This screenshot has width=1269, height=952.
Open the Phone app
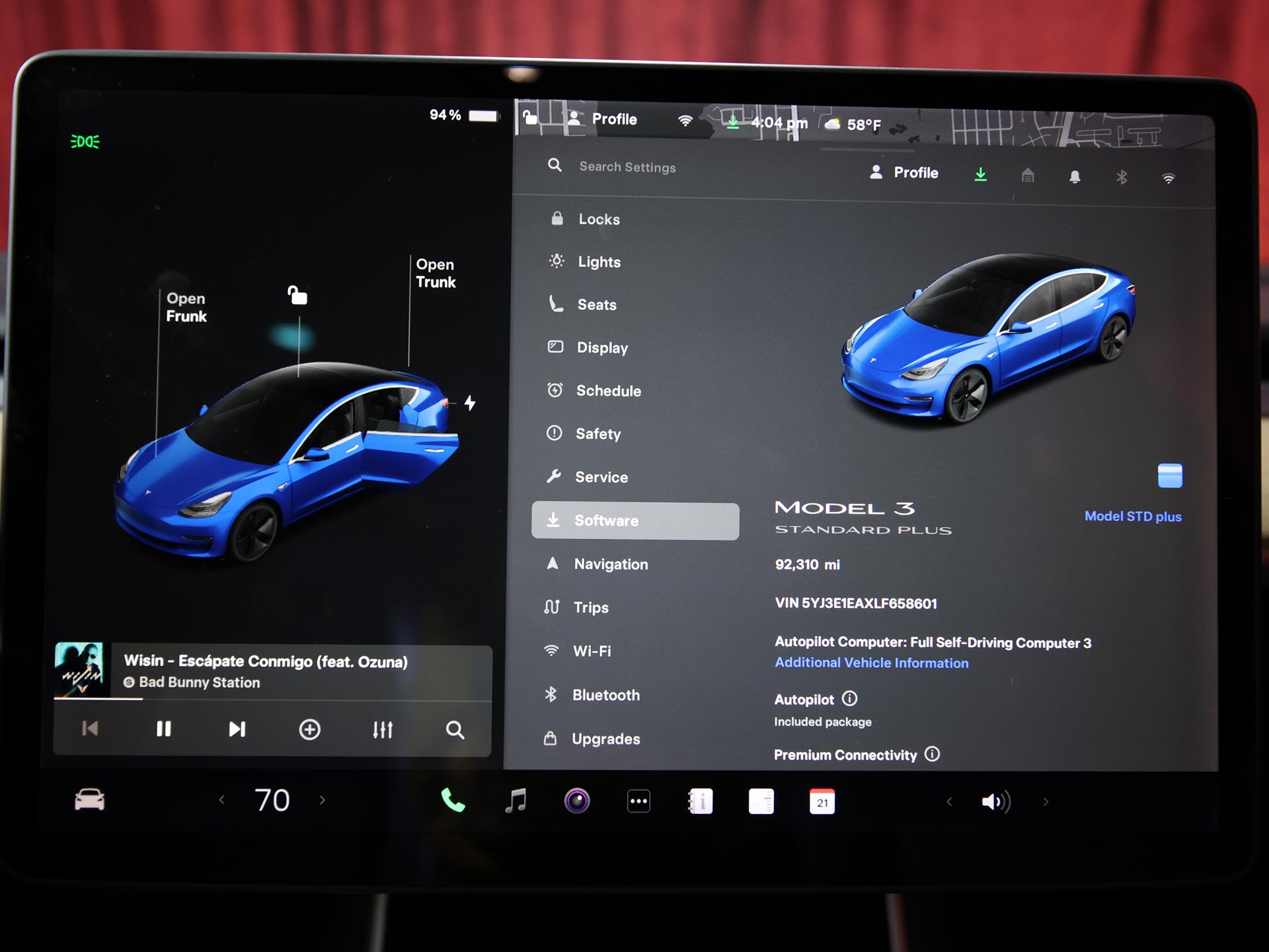click(453, 801)
